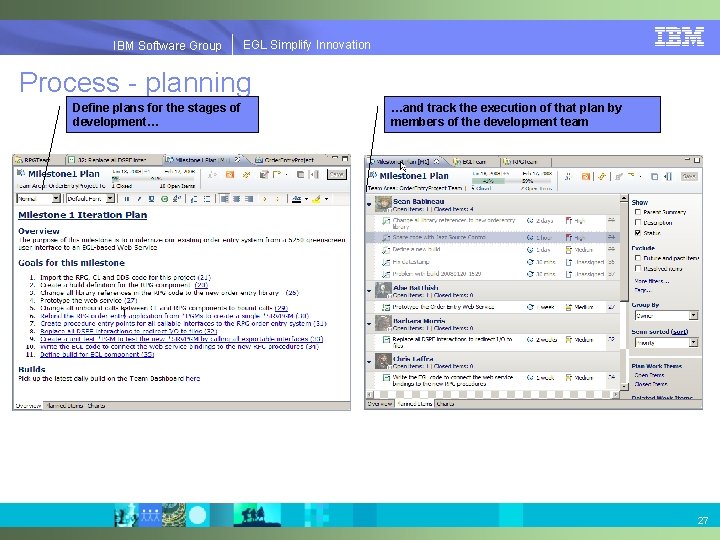Click the orange icon in the left plan header

(230, 174)
